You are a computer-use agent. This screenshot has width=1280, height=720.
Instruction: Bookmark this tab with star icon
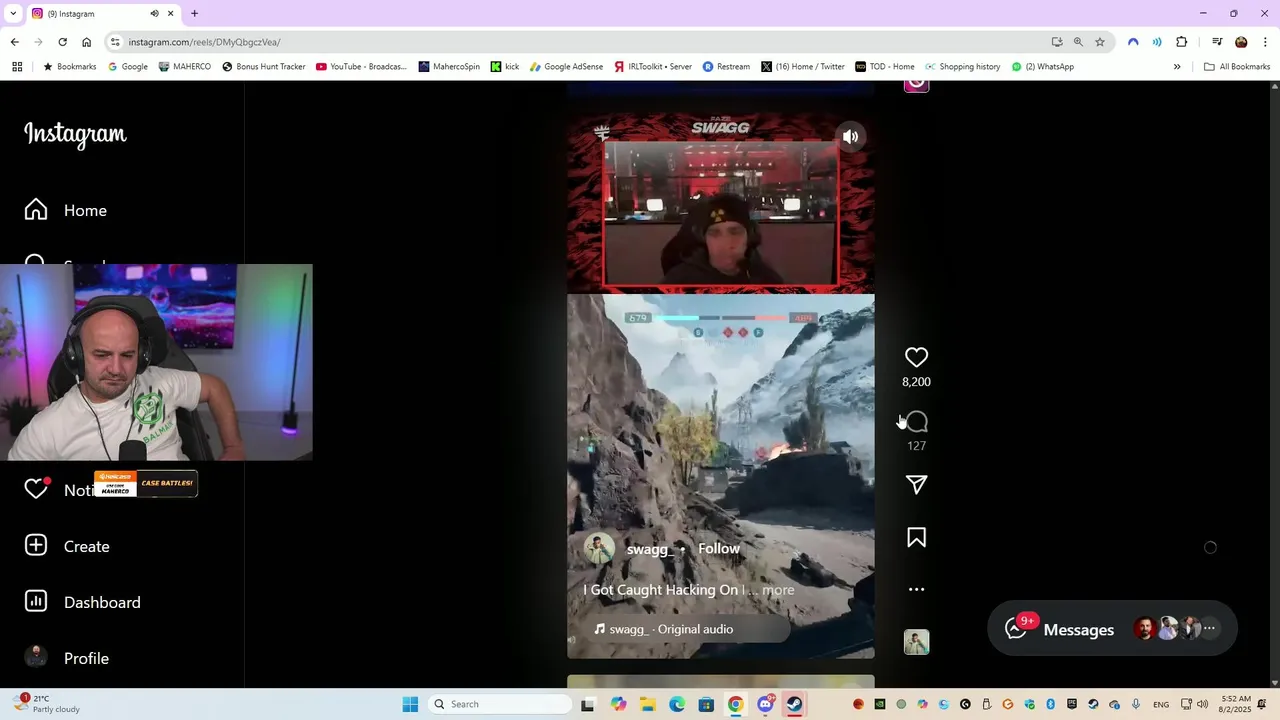tap(1099, 42)
